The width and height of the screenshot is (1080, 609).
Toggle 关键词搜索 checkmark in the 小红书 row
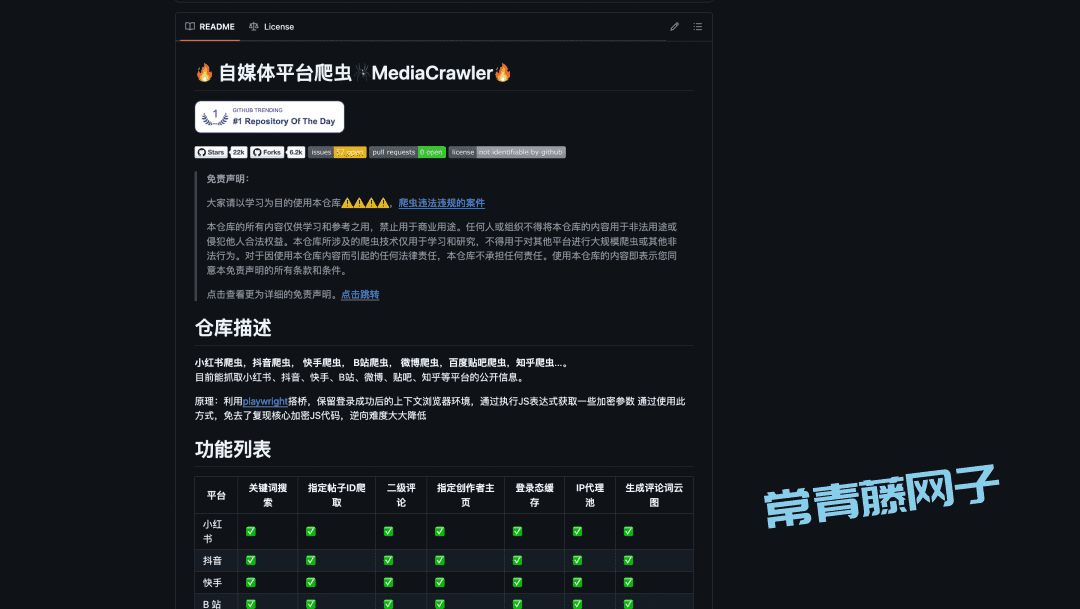249,532
